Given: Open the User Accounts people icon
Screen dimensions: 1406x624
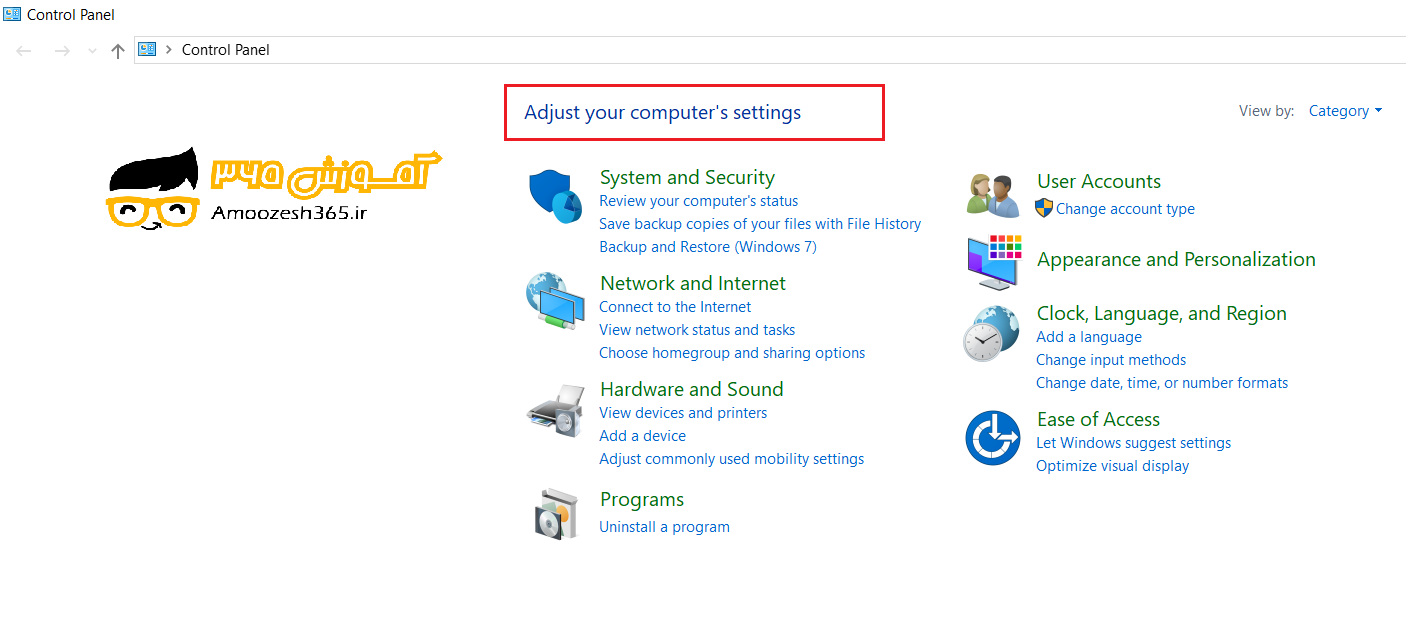Looking at the screenshot, I should tap(993, 195).
